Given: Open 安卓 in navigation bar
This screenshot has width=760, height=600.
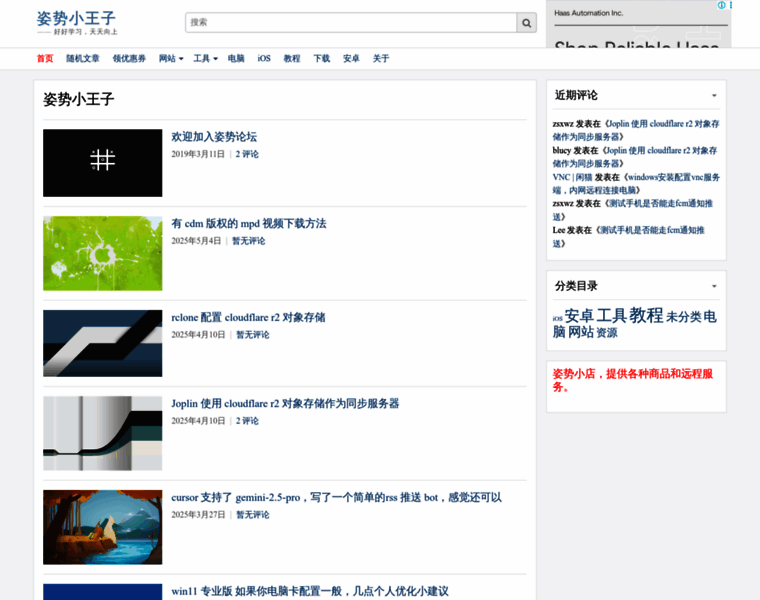Looking at the screenshot, I should click(x=351, y=59).
